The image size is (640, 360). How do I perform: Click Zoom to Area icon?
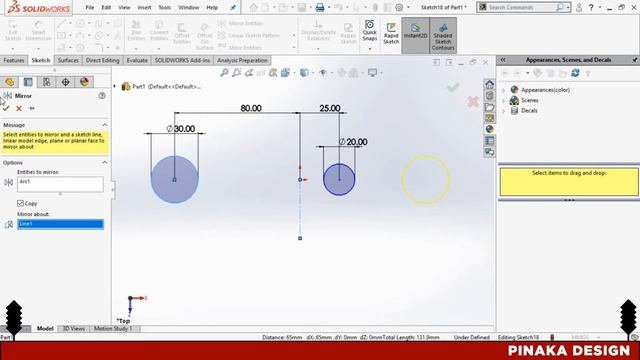(236, 73)
